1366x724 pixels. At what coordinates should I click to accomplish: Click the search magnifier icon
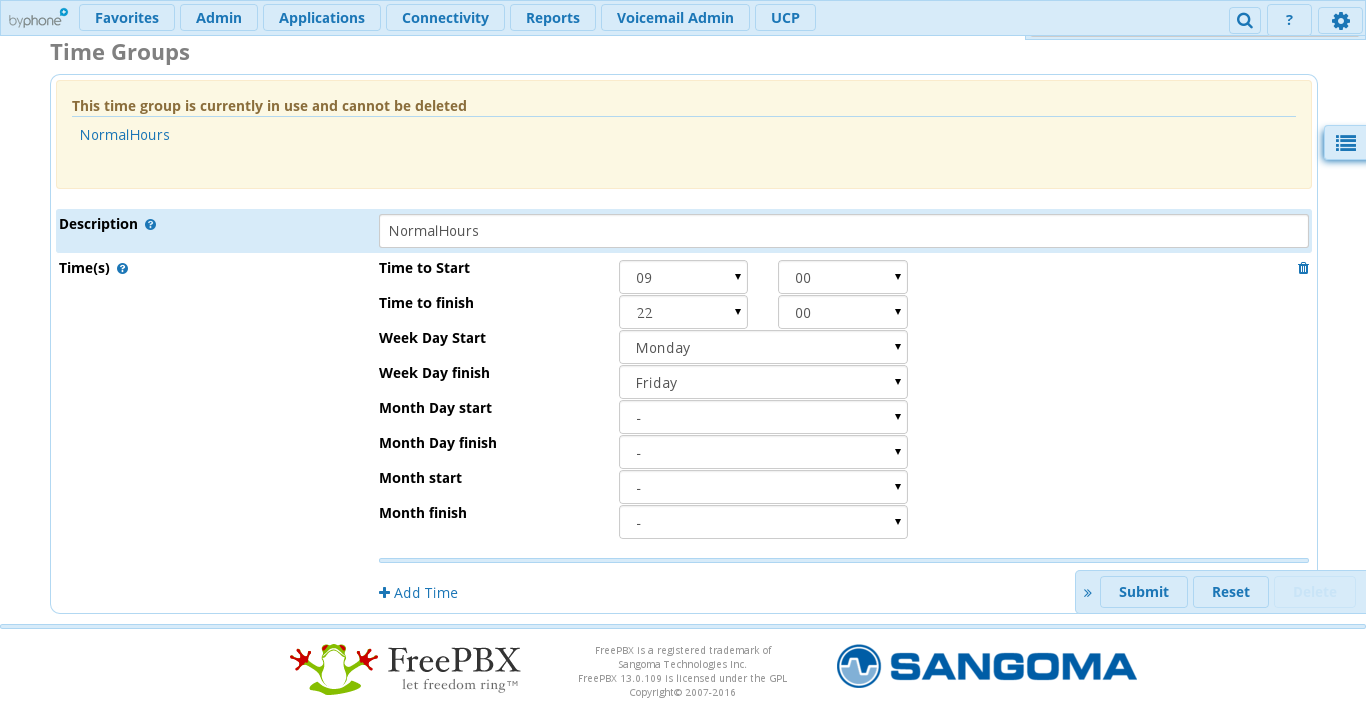(x=1244, y=20)
